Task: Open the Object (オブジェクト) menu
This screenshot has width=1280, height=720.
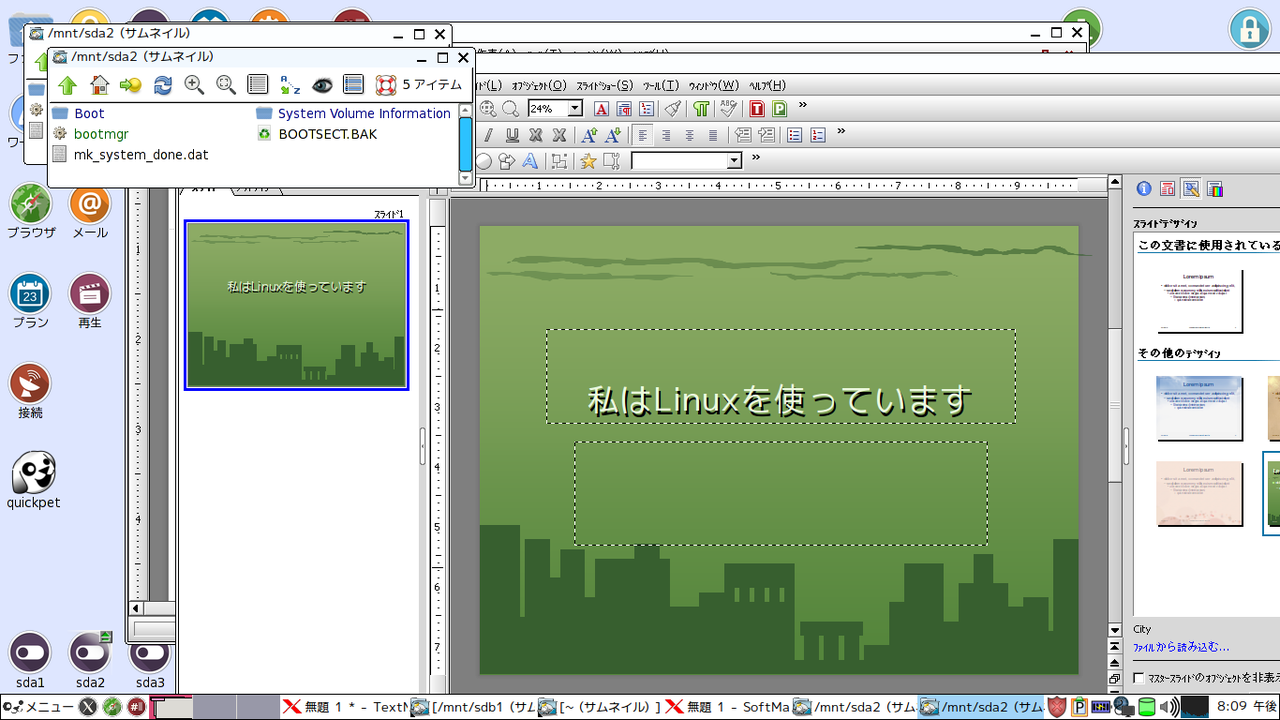Action: (x=539, y=86)
